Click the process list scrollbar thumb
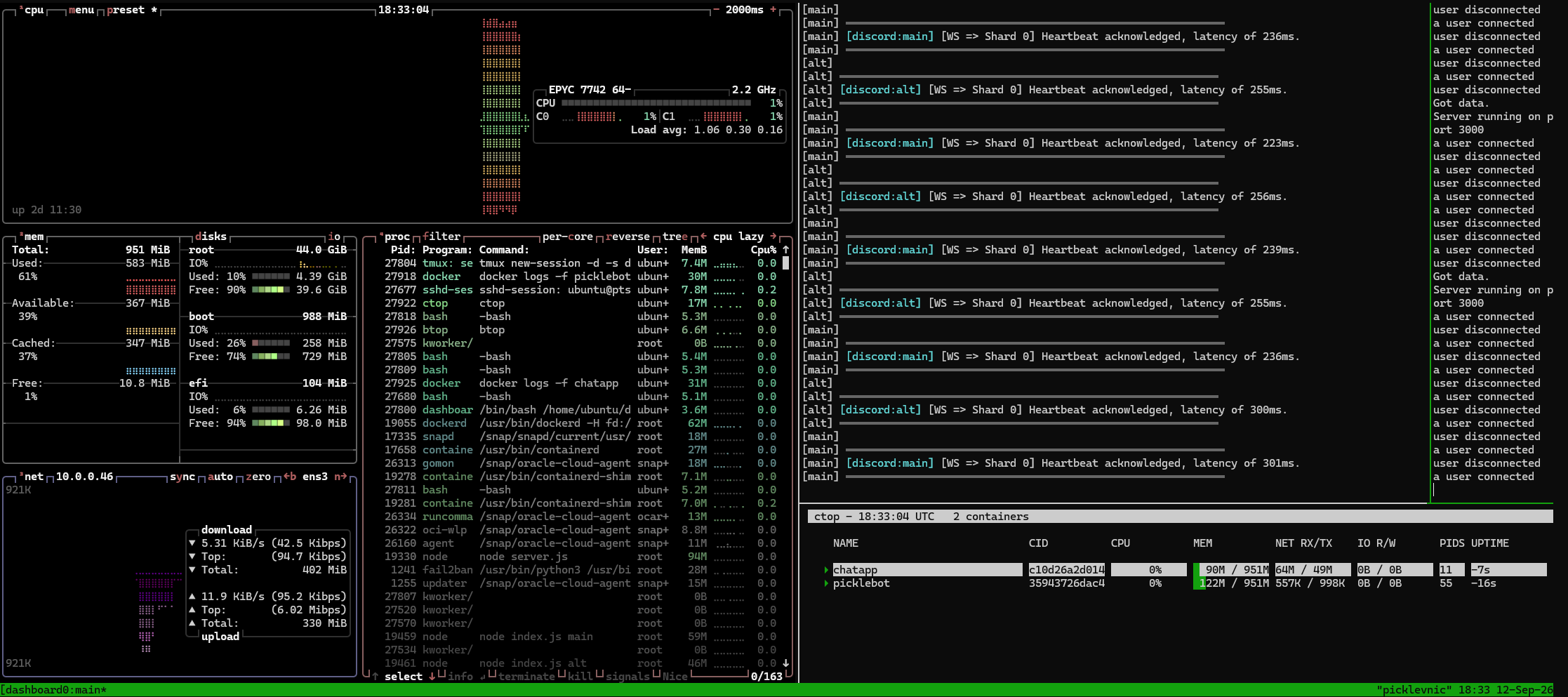Viewport: 1568px width, 697px height. 785,263
